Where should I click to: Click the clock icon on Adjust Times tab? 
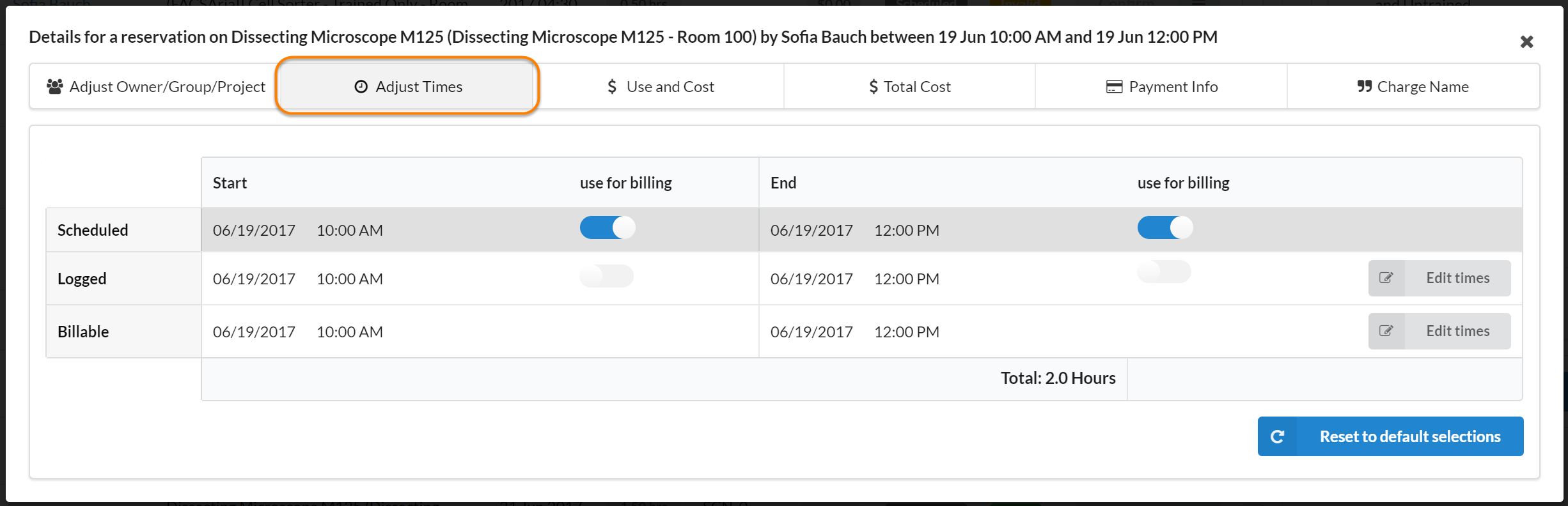[x=361, y=86]
